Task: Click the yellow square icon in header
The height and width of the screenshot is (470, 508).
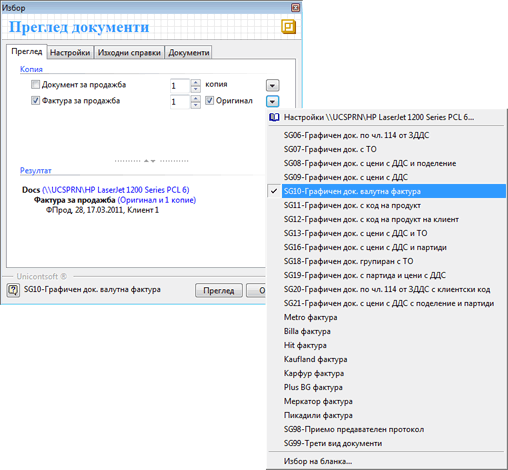Action: tap(288, 27)
